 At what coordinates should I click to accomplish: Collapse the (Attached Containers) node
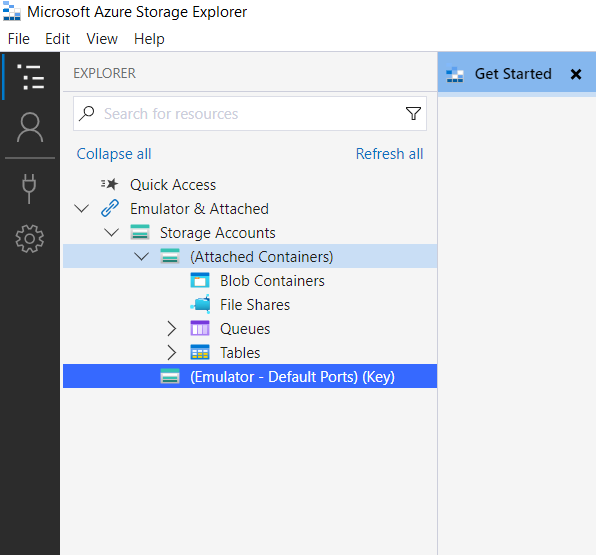[x=141, y=257]
